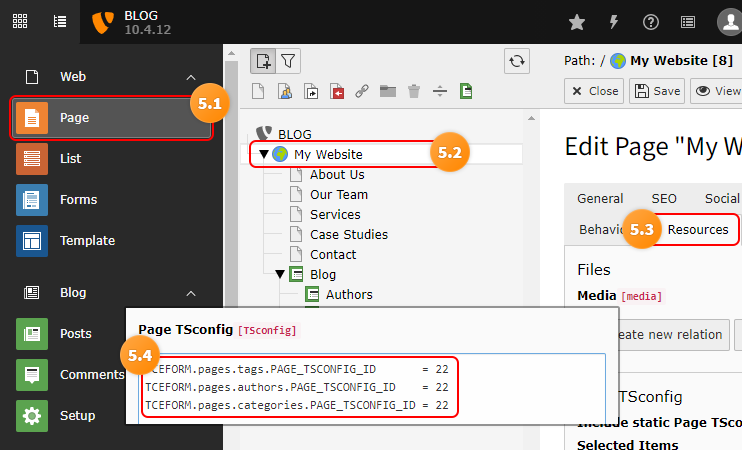Switch to the SEO tab
The image size is (742, 450).
pyautogui.click(x=664, y=199)
